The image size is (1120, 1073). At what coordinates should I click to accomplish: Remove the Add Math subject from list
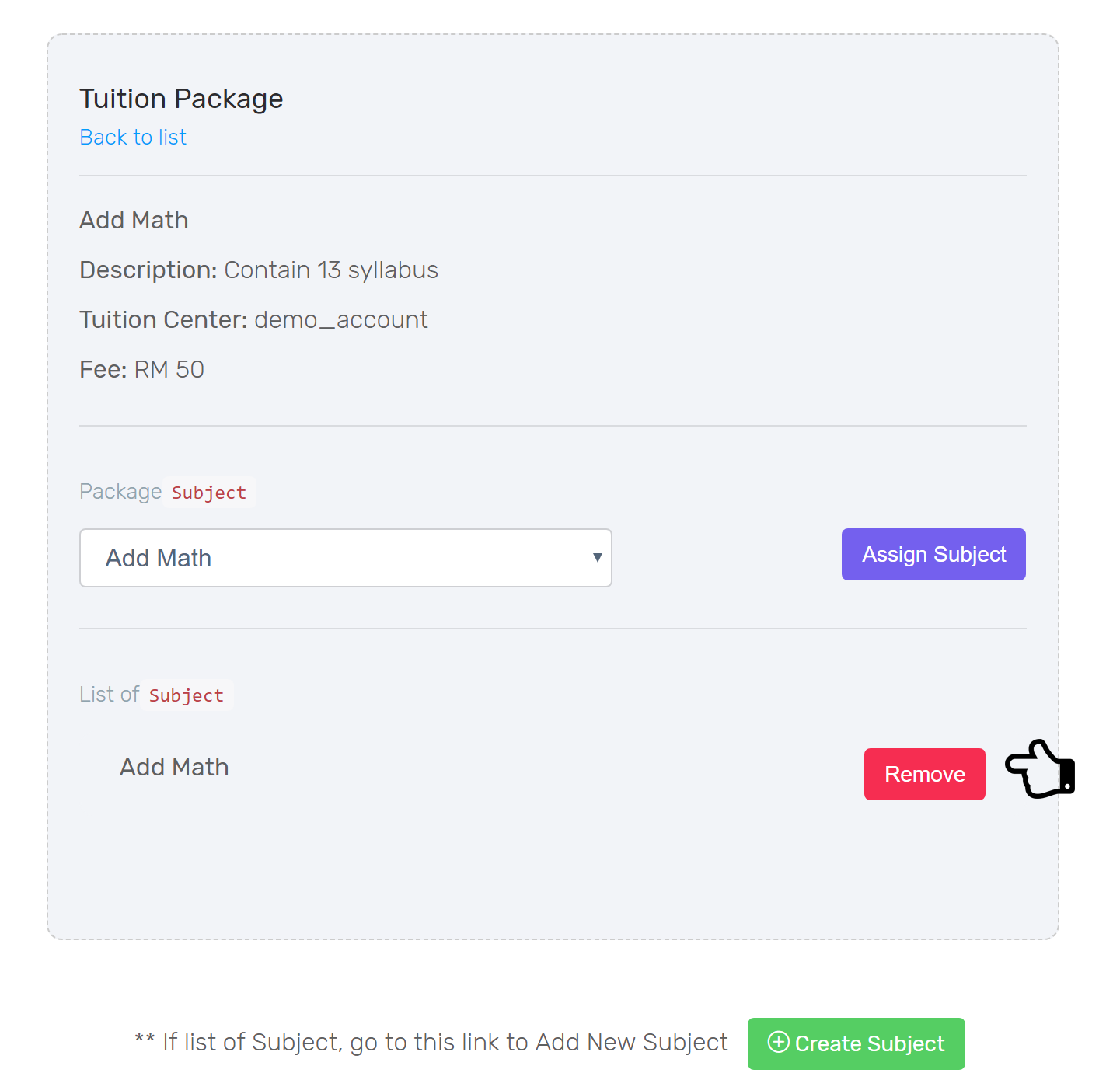(925, 774)
